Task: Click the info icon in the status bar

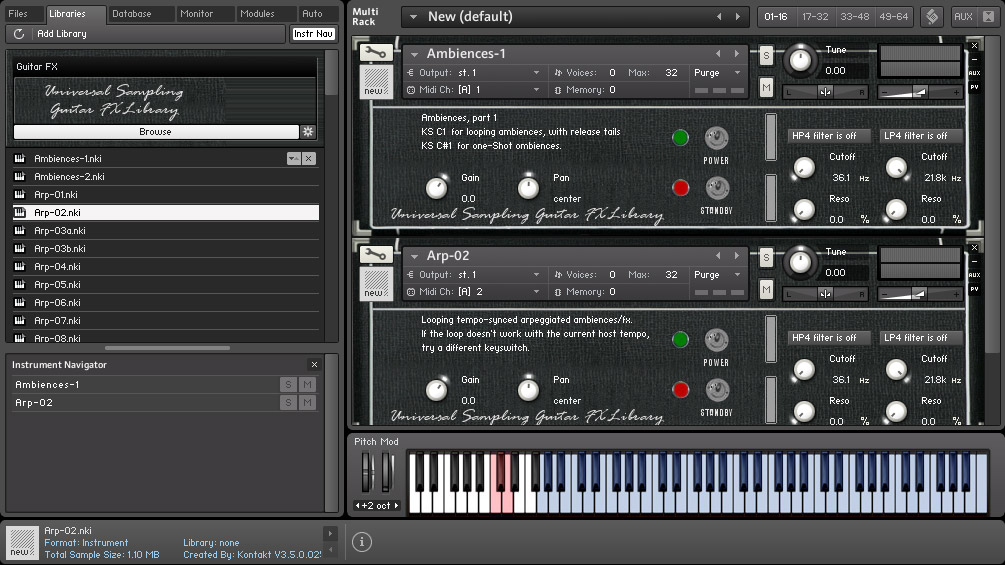Action: (x=362, y=542)
